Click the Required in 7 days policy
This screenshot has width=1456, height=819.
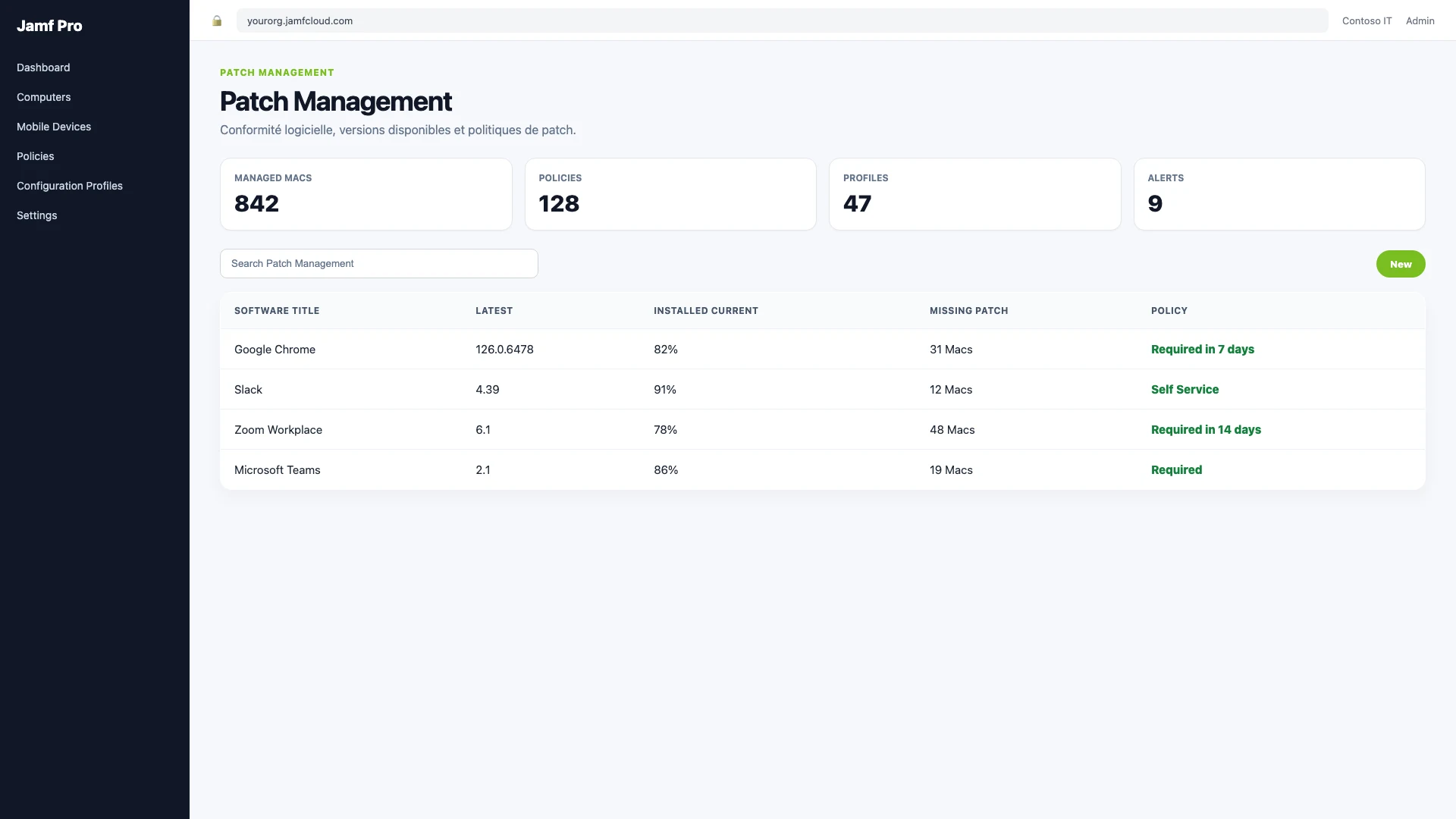click(1202, 350)
